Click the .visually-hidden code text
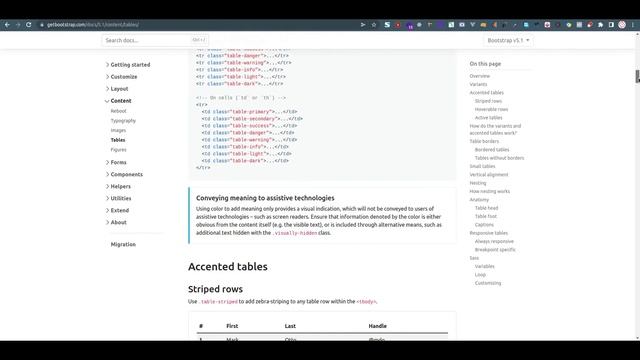Viewport: 640px width, 360px height. pyautogui.click(x=296, y=233)
